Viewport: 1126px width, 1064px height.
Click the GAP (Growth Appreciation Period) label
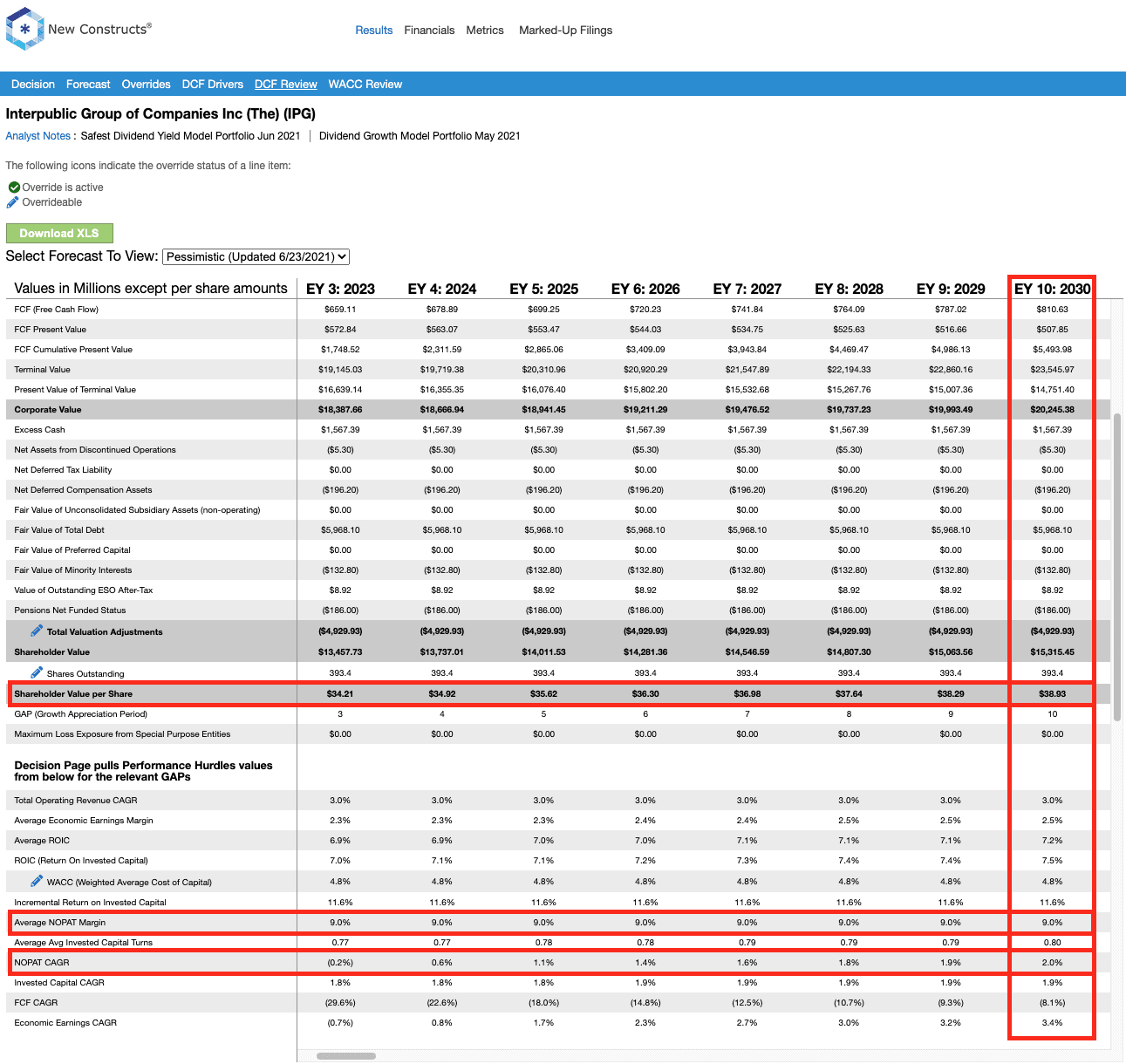coord(81,714)
